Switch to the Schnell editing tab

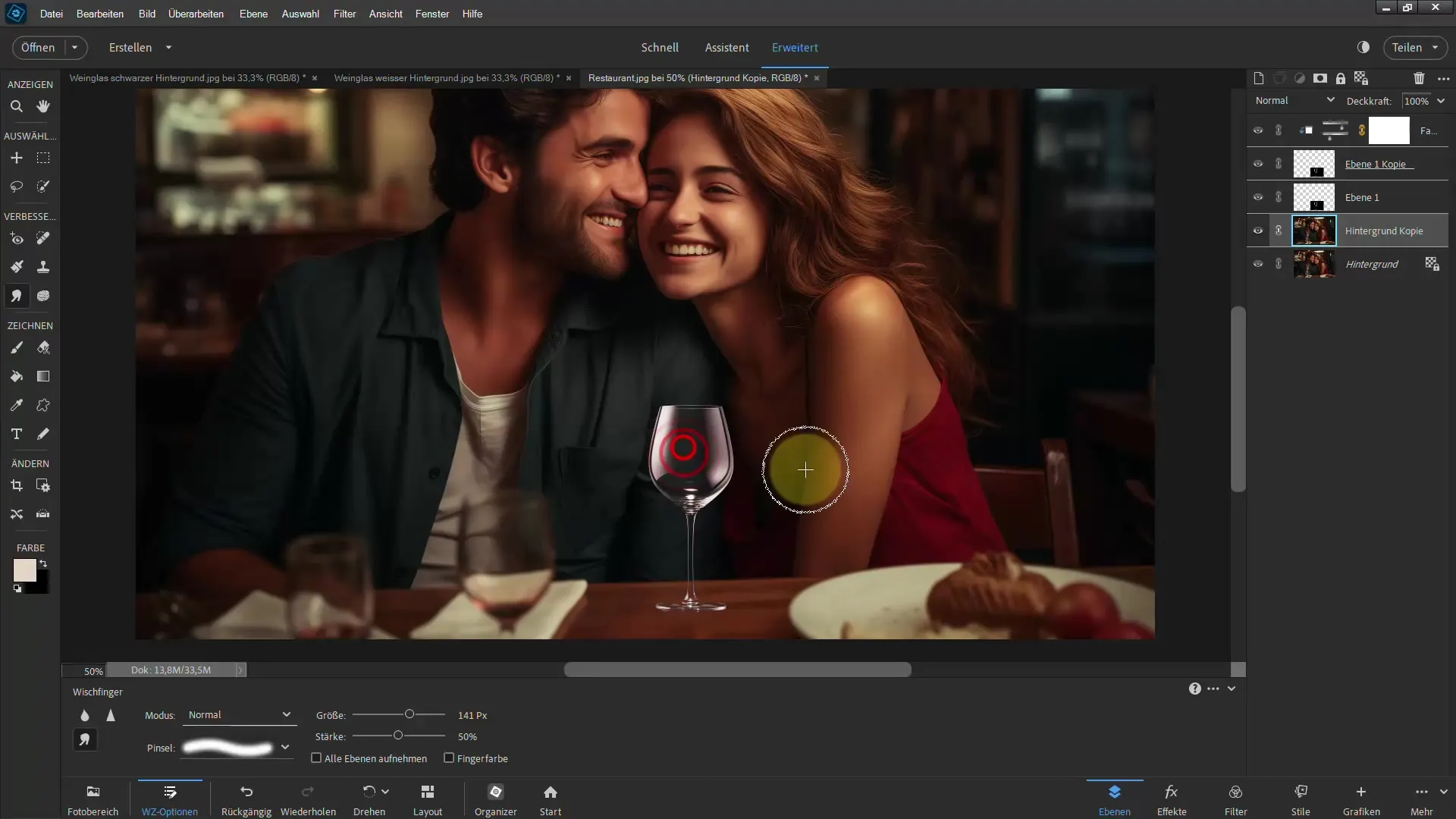point(660,47)
